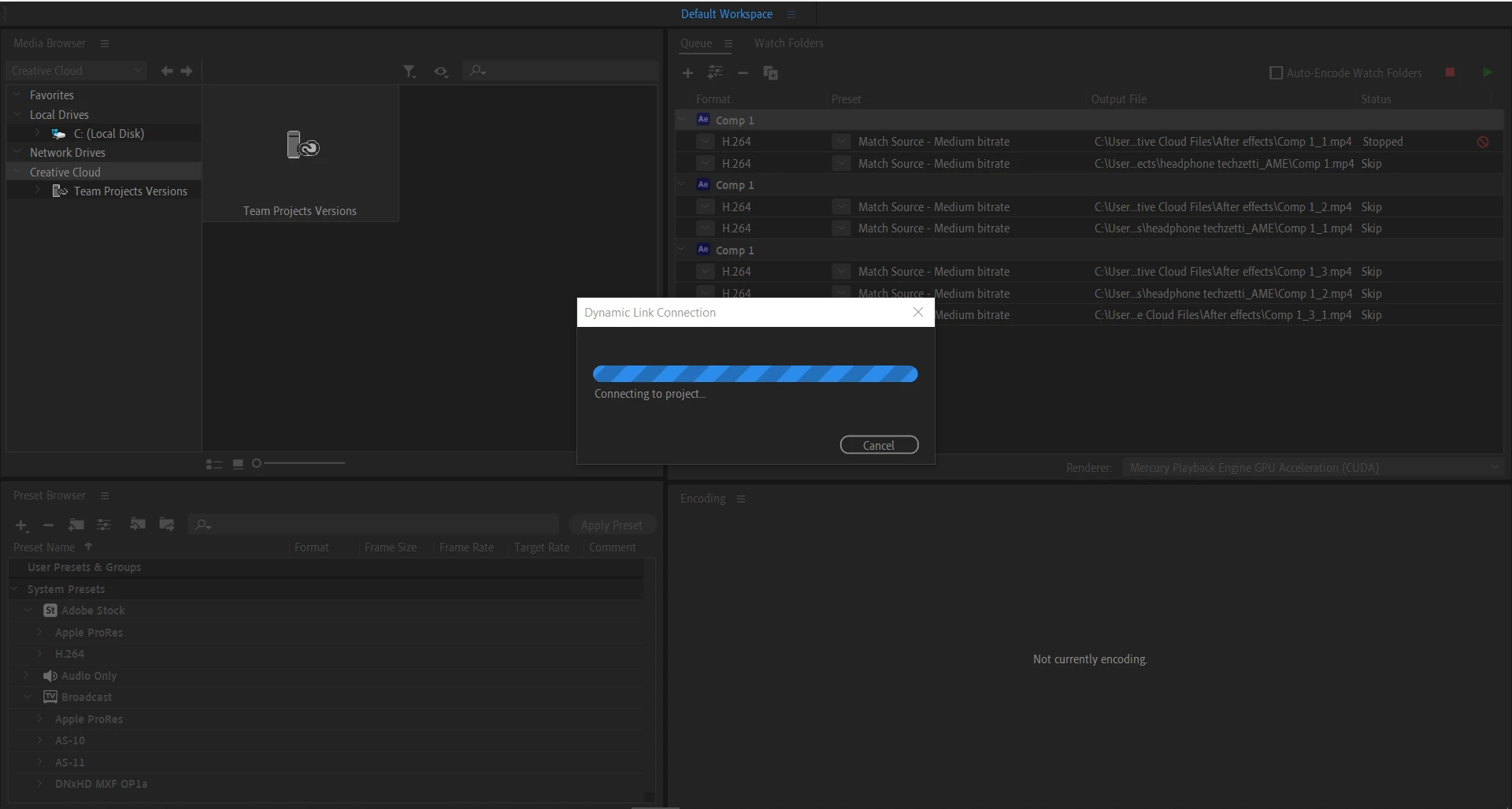The image size is (1512, 809).
Task: Collapse the Network Drives node
Action: coord(17,152)
